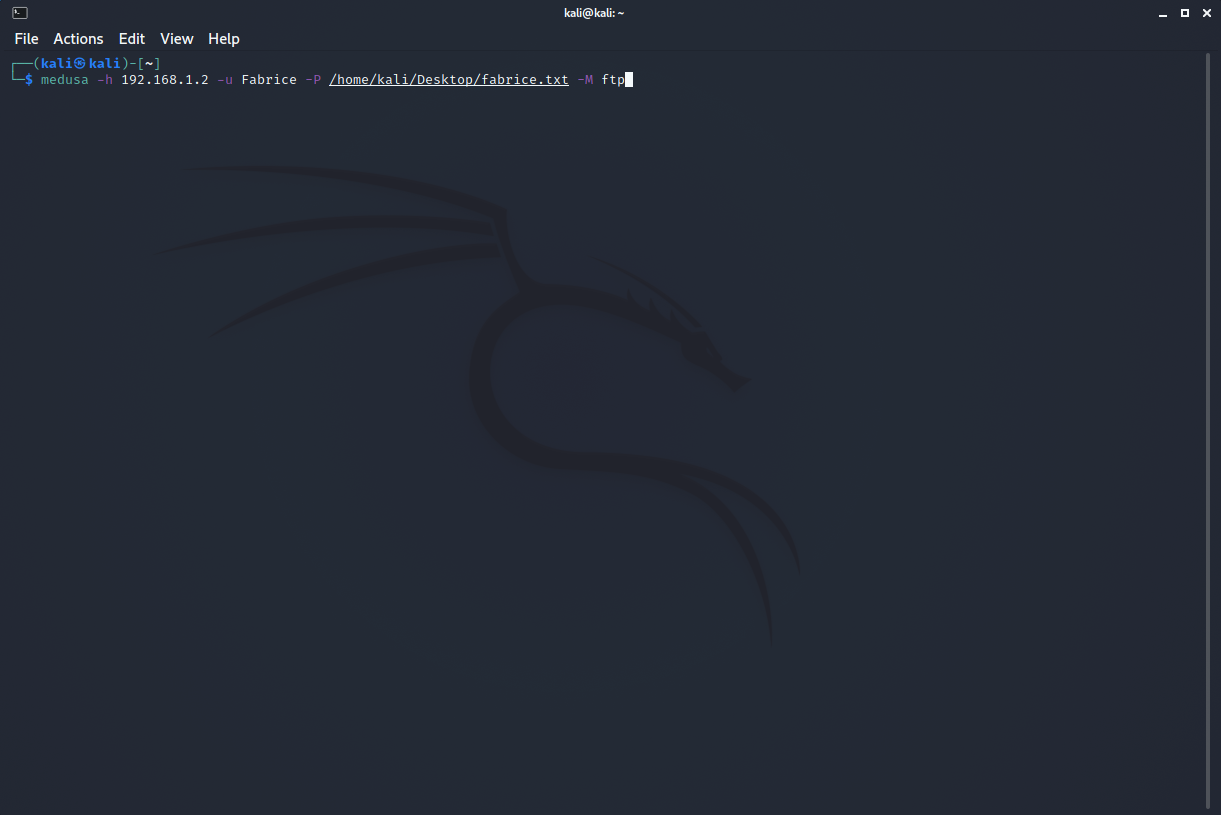Open the File menu

tap(26, 39)
